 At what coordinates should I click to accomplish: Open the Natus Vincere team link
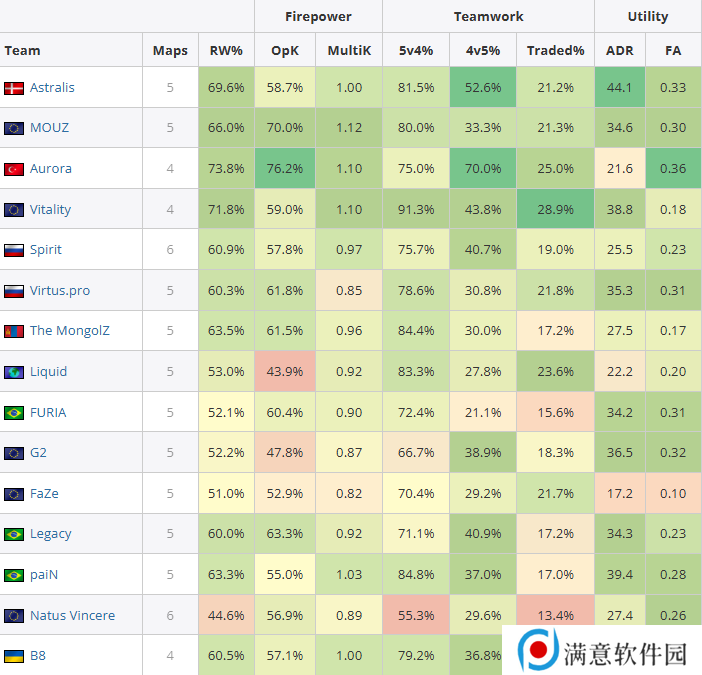click(x=72, y=615)
